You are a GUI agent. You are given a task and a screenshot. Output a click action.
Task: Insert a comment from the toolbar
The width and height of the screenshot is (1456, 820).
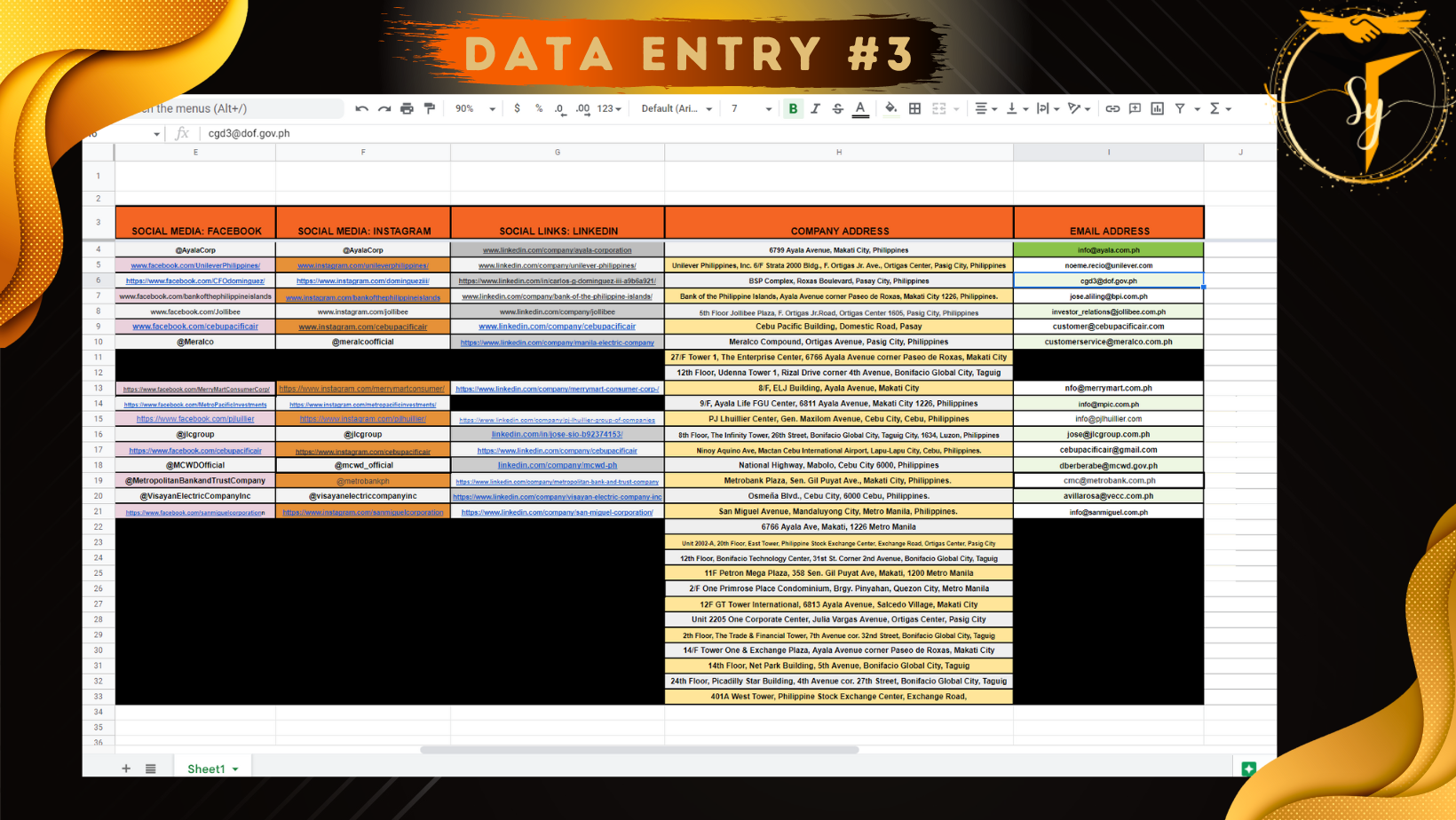[1135, 108]
